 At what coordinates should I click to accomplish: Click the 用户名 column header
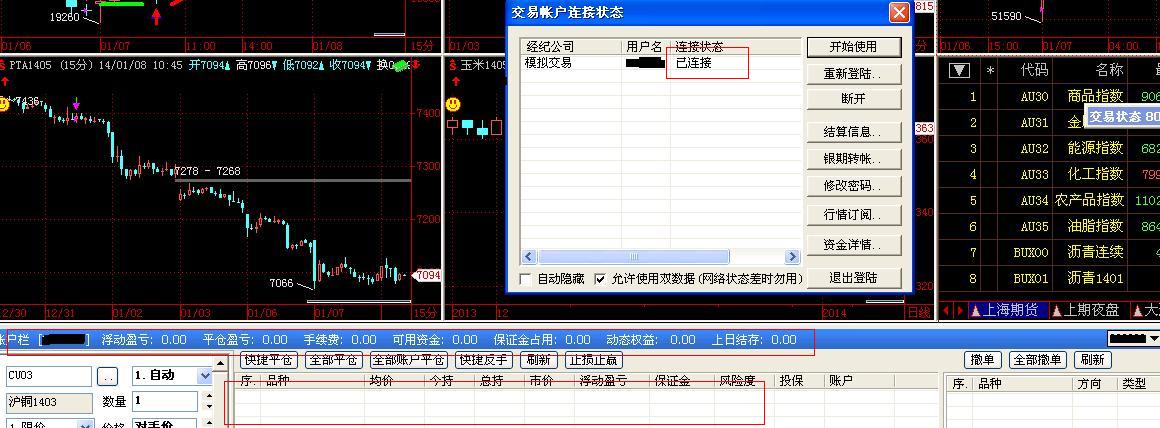point(646,47)
